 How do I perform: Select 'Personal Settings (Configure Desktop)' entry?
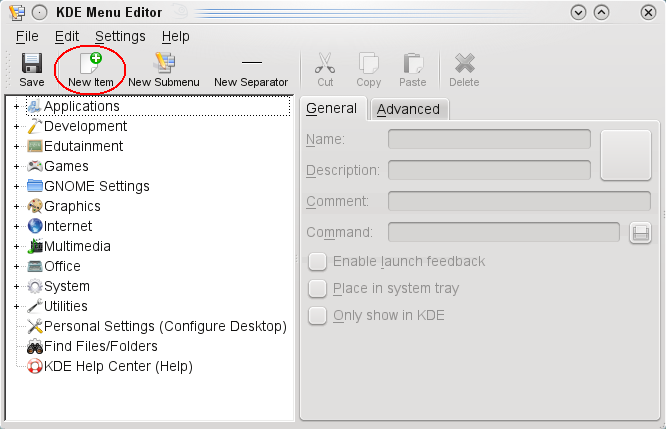(165, 326)
